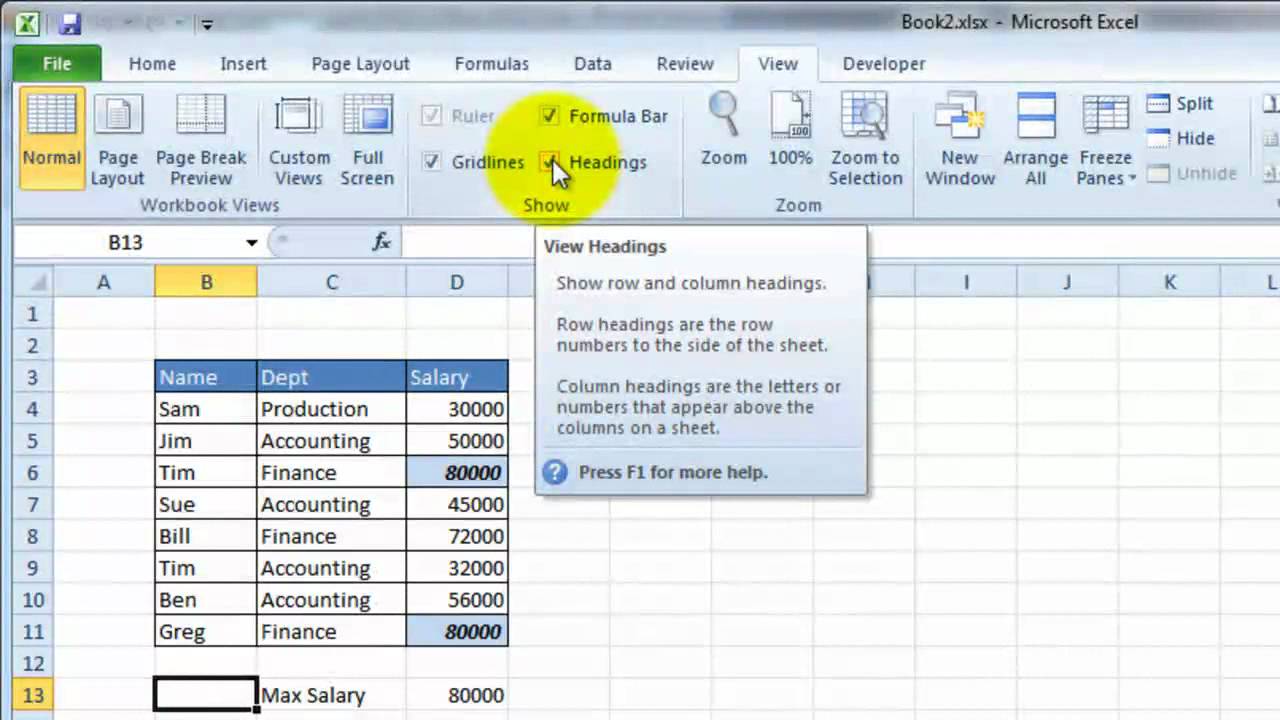Open the Developer tab

tap(884, 63)
